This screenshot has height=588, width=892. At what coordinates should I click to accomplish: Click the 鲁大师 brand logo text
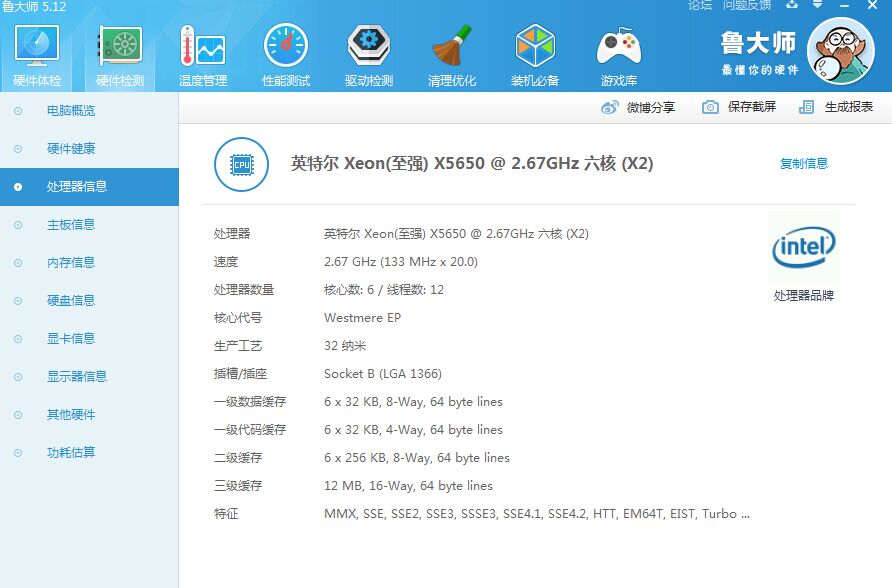(758, 43)
